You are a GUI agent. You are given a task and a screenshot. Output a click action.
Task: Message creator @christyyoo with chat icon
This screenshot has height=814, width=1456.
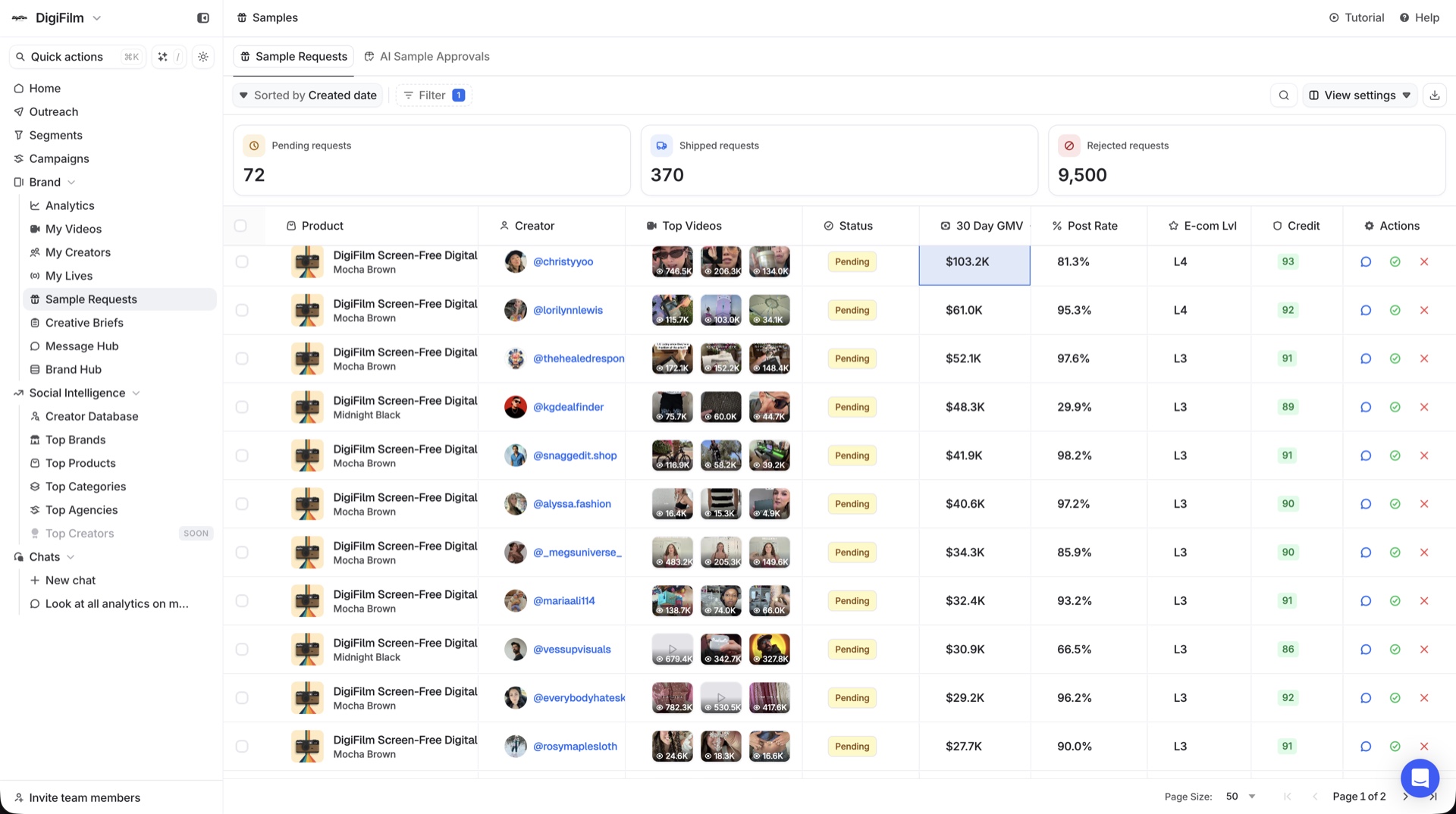coord(1366,261)
